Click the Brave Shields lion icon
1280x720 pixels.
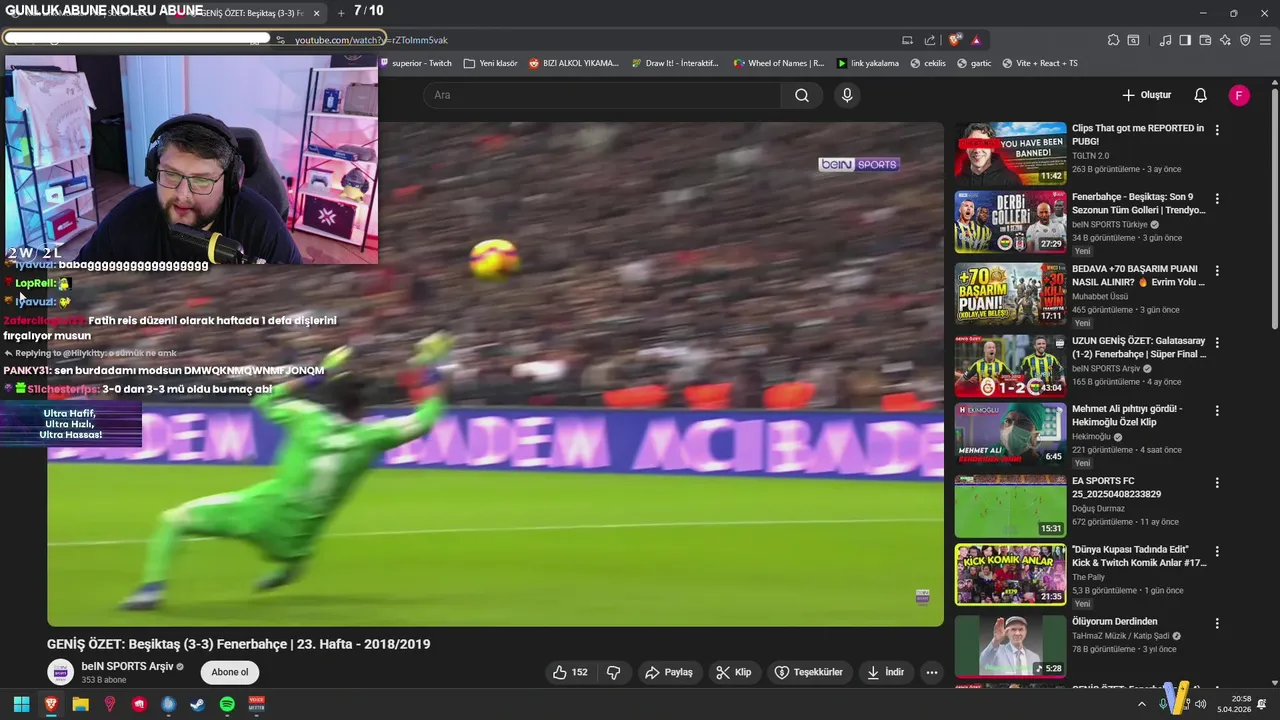click(955, 40)
